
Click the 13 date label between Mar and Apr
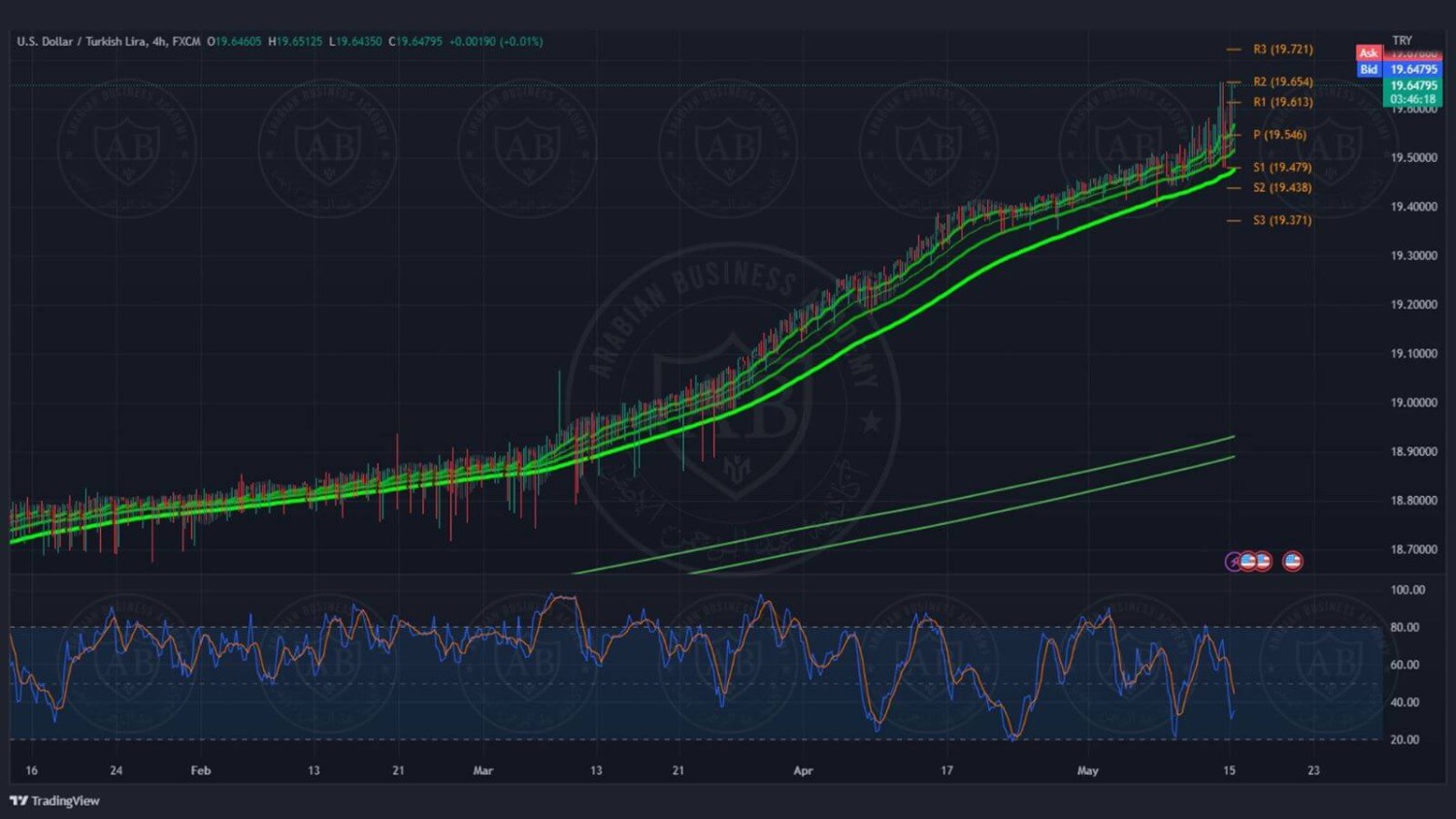[596, 770]
